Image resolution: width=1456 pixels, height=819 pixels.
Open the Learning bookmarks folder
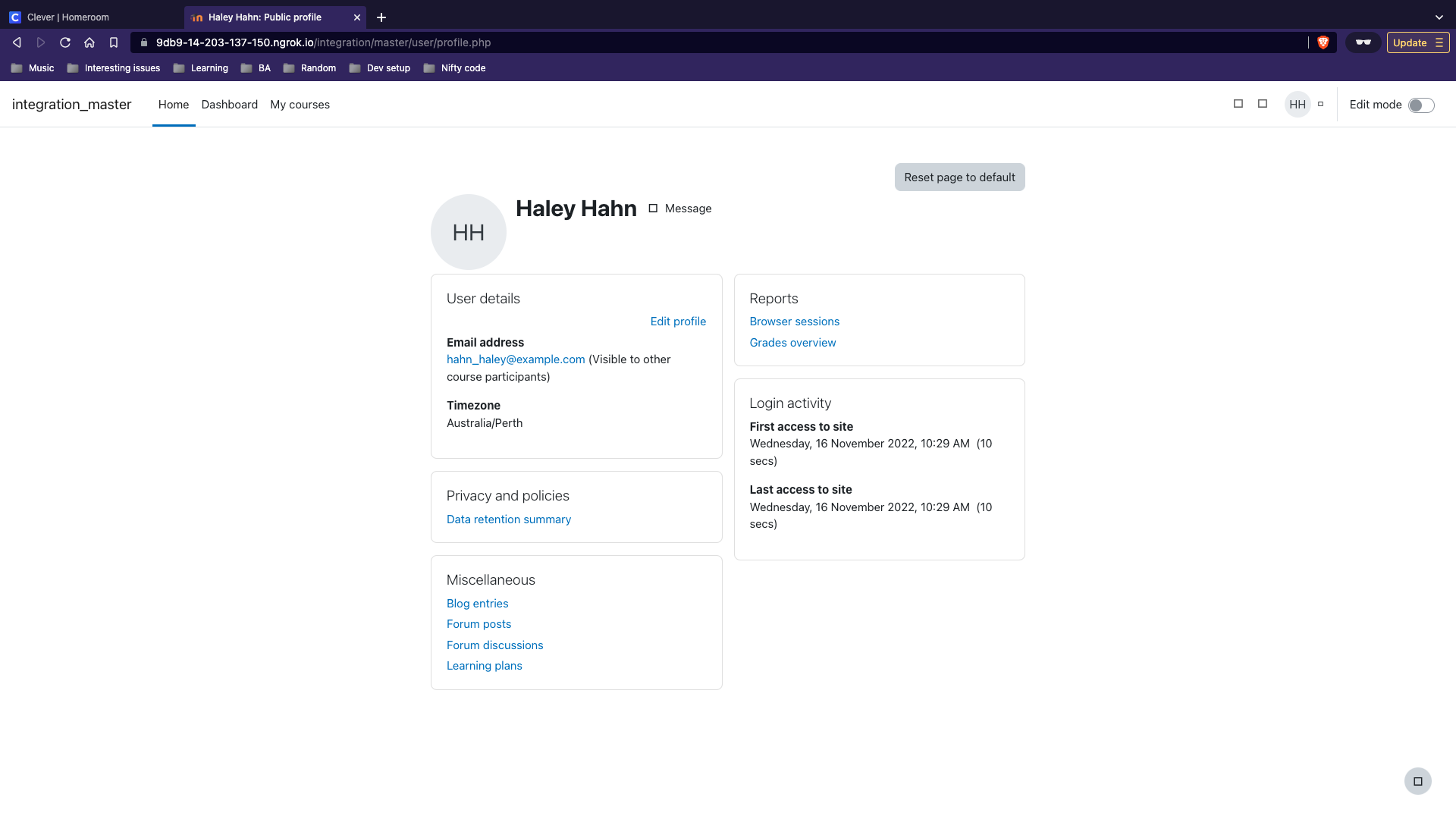pyautogui.click(x=201, y=68)
